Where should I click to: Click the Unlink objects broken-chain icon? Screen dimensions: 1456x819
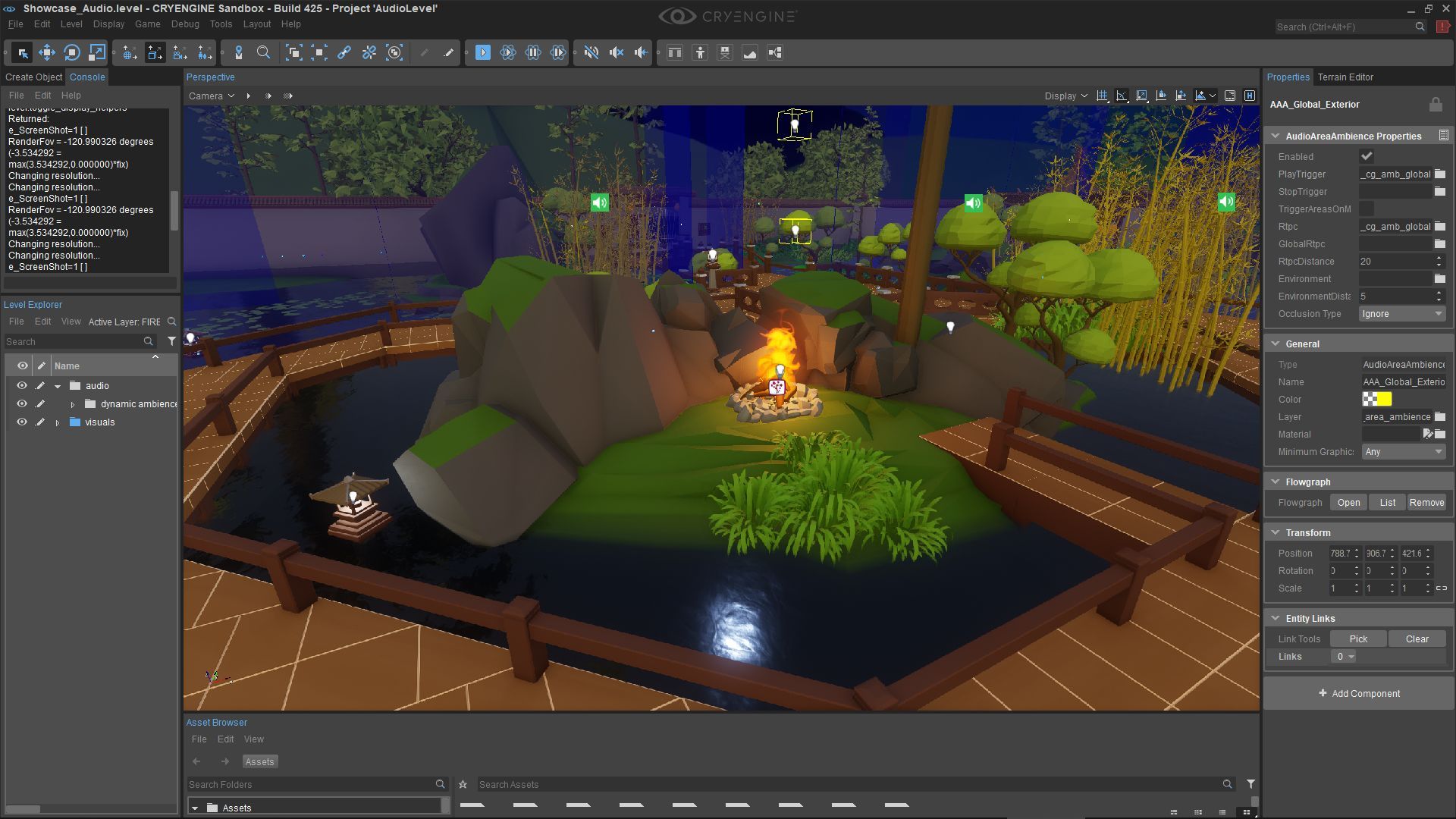pyautogui.click(x=369, y=52)
